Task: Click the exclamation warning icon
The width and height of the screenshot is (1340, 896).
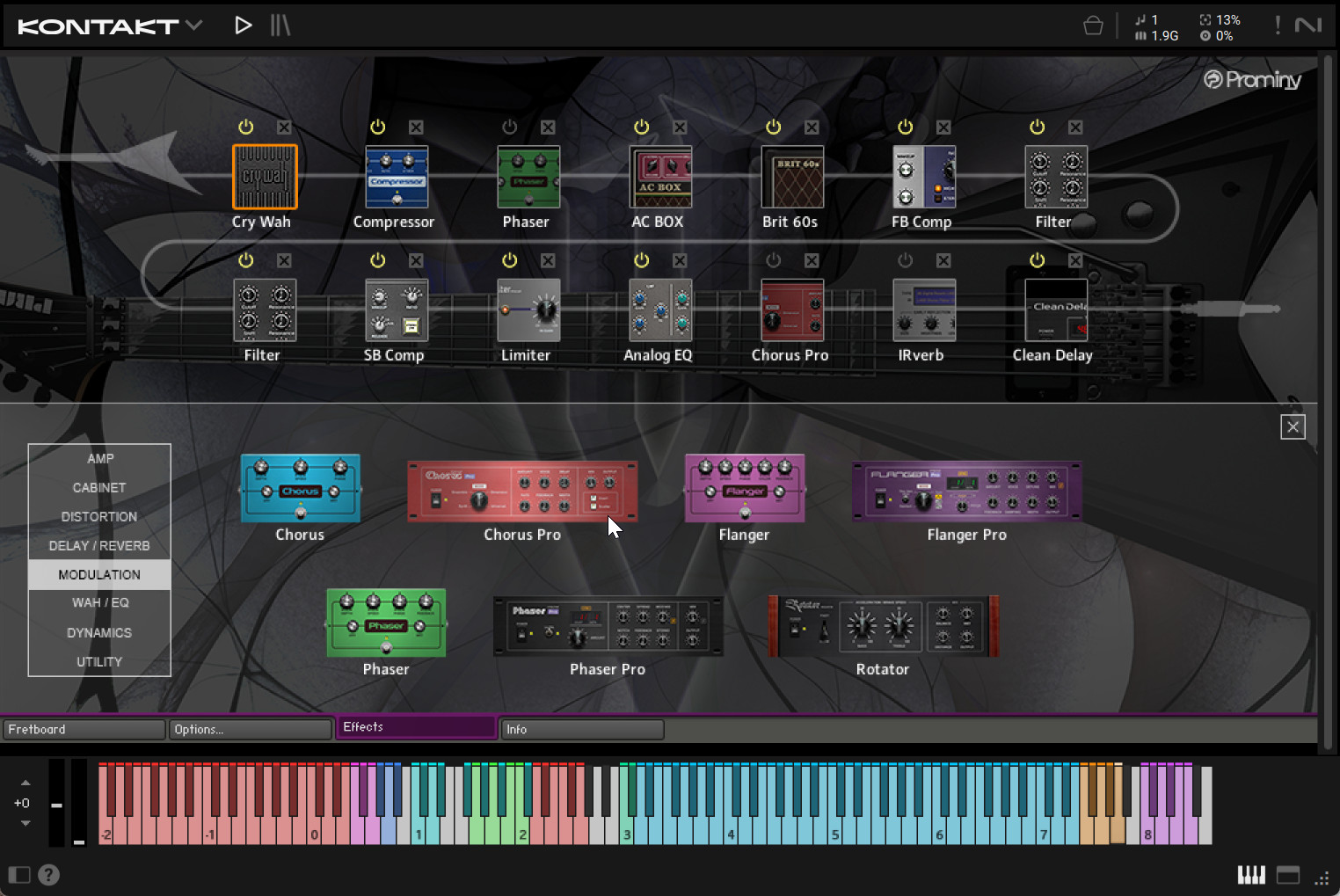Action: point(1278,25)
